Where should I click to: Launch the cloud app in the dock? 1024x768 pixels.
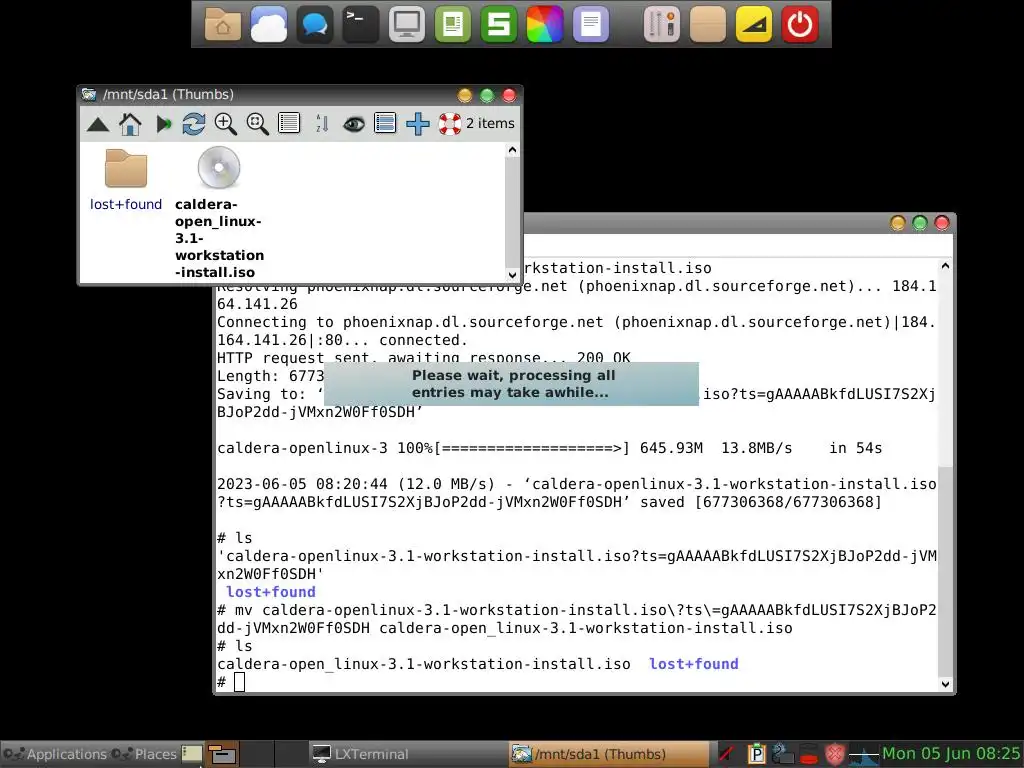(268, 24)
